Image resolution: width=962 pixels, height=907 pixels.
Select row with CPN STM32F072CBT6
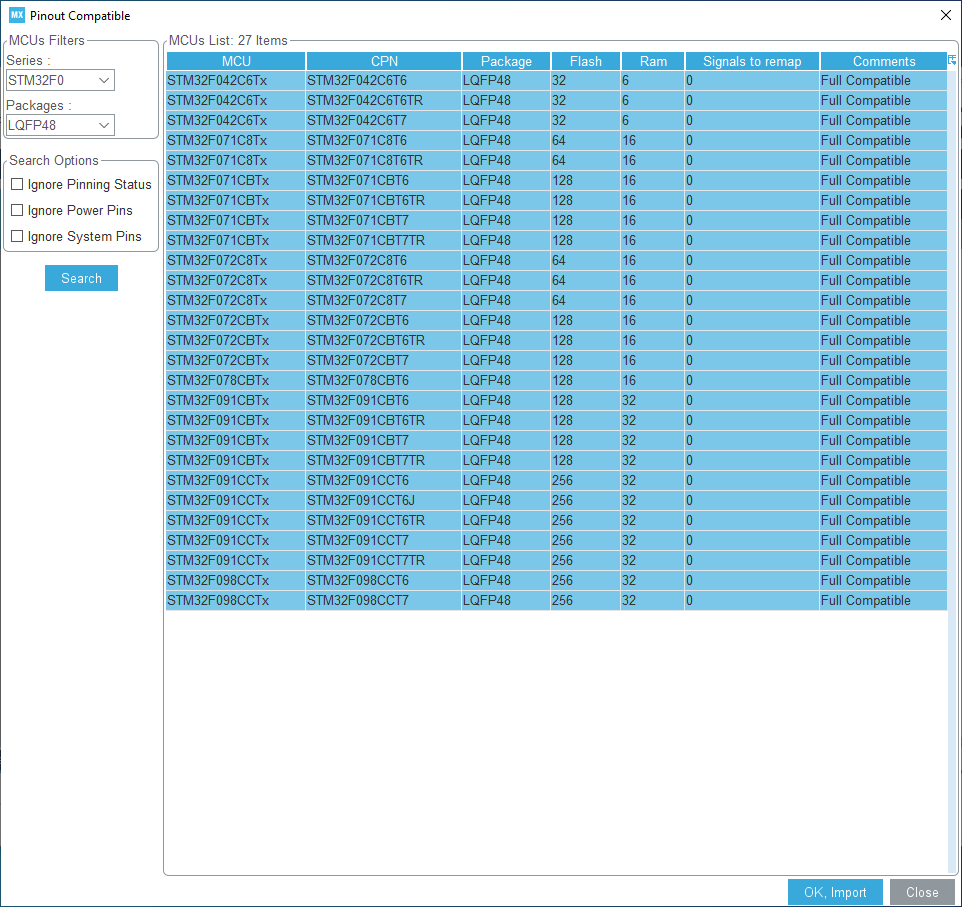coord(556,320)
